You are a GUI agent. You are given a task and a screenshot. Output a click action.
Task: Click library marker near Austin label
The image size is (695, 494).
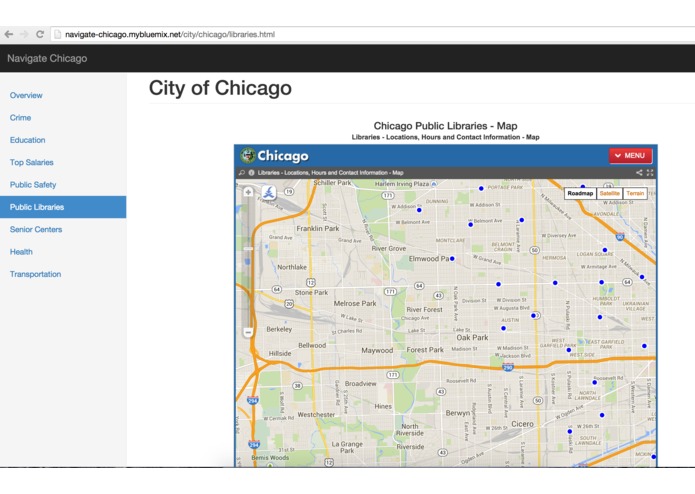point(503,328)
